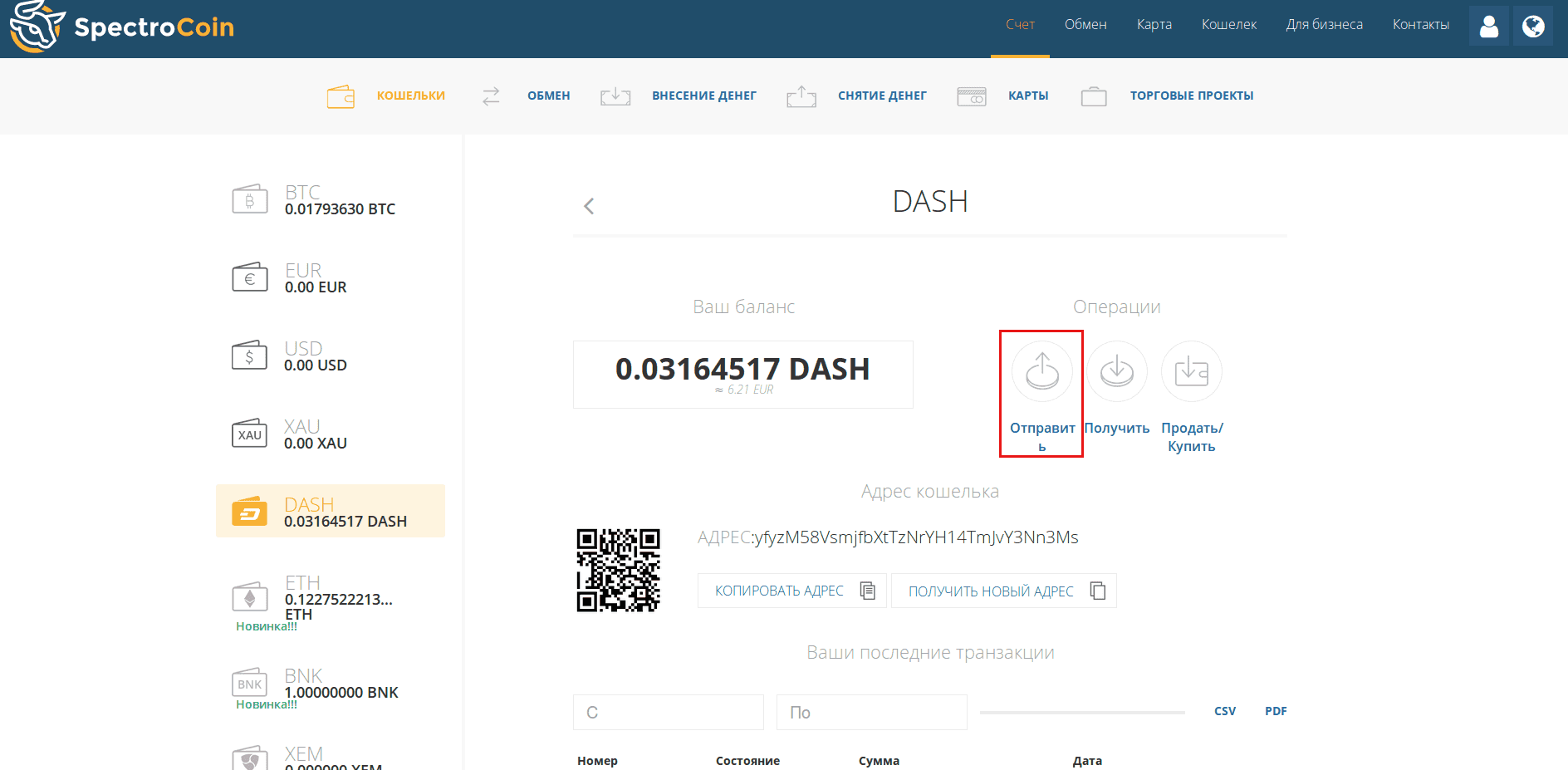Click the send (Отправить) operation icon
This screenshot has width=1568, height=770.
tap(1042, 371)
